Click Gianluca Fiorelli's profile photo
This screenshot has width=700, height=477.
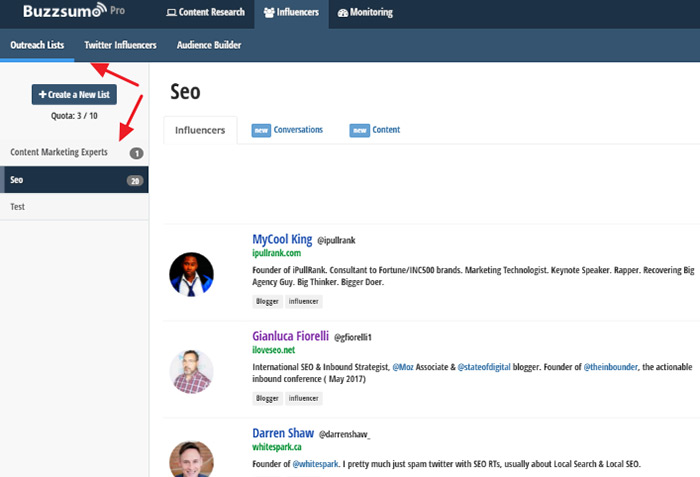pyautogui.click(x=191, y=370)
